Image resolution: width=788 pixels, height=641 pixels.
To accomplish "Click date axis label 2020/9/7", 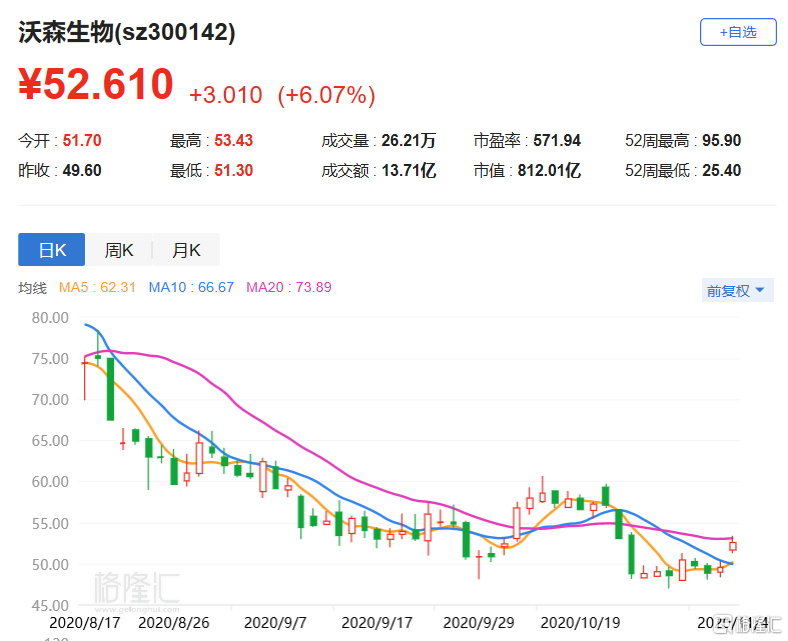I will [x=275, y=623].
